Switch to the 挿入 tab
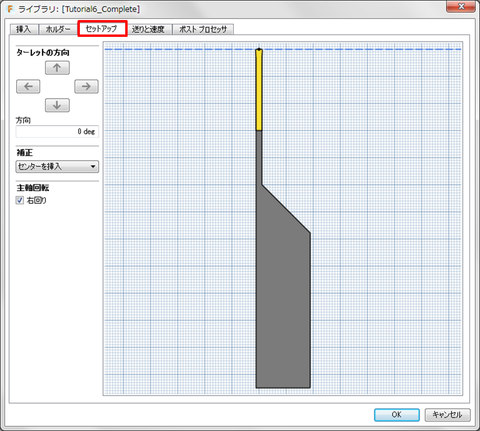This screenshot has width=480, height=431. pyautogui.click(x=23, y=29)
